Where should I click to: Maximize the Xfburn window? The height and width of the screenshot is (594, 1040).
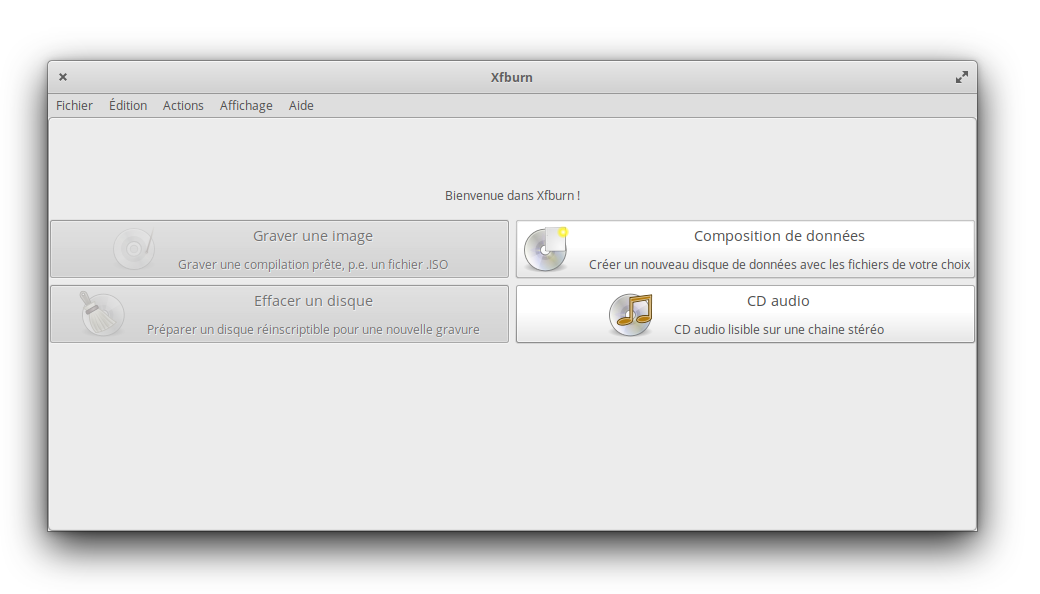[x=962, y=77]
